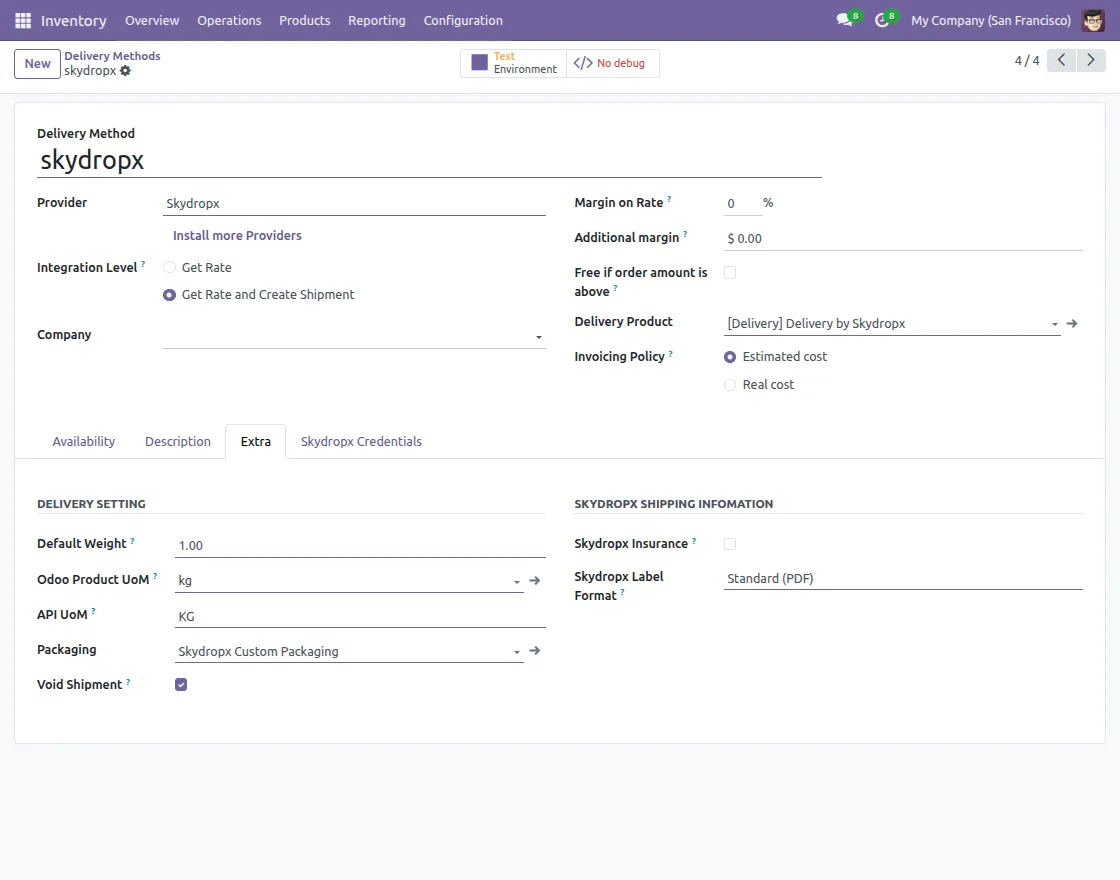
Task: Open Packaging record via arrow icon
Action: click(x=535, y=651)
